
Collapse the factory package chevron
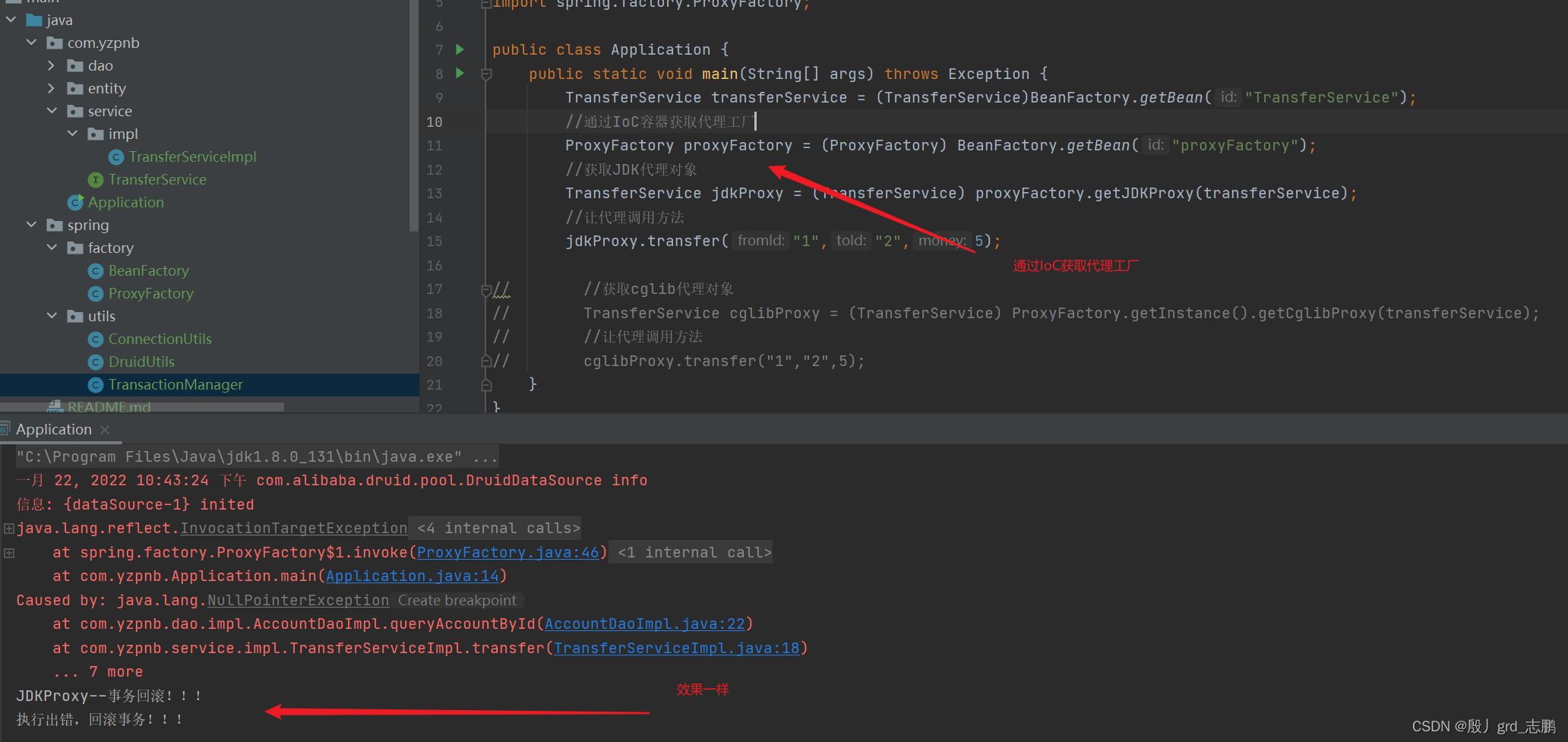tap(52, 248)
